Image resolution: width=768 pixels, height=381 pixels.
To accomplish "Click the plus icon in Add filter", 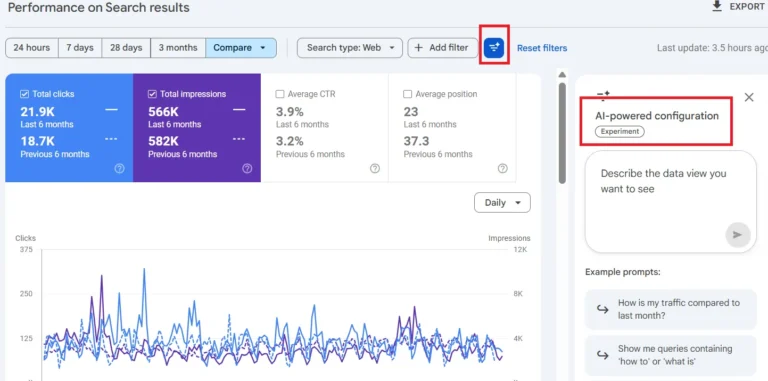I will [419, 48].
